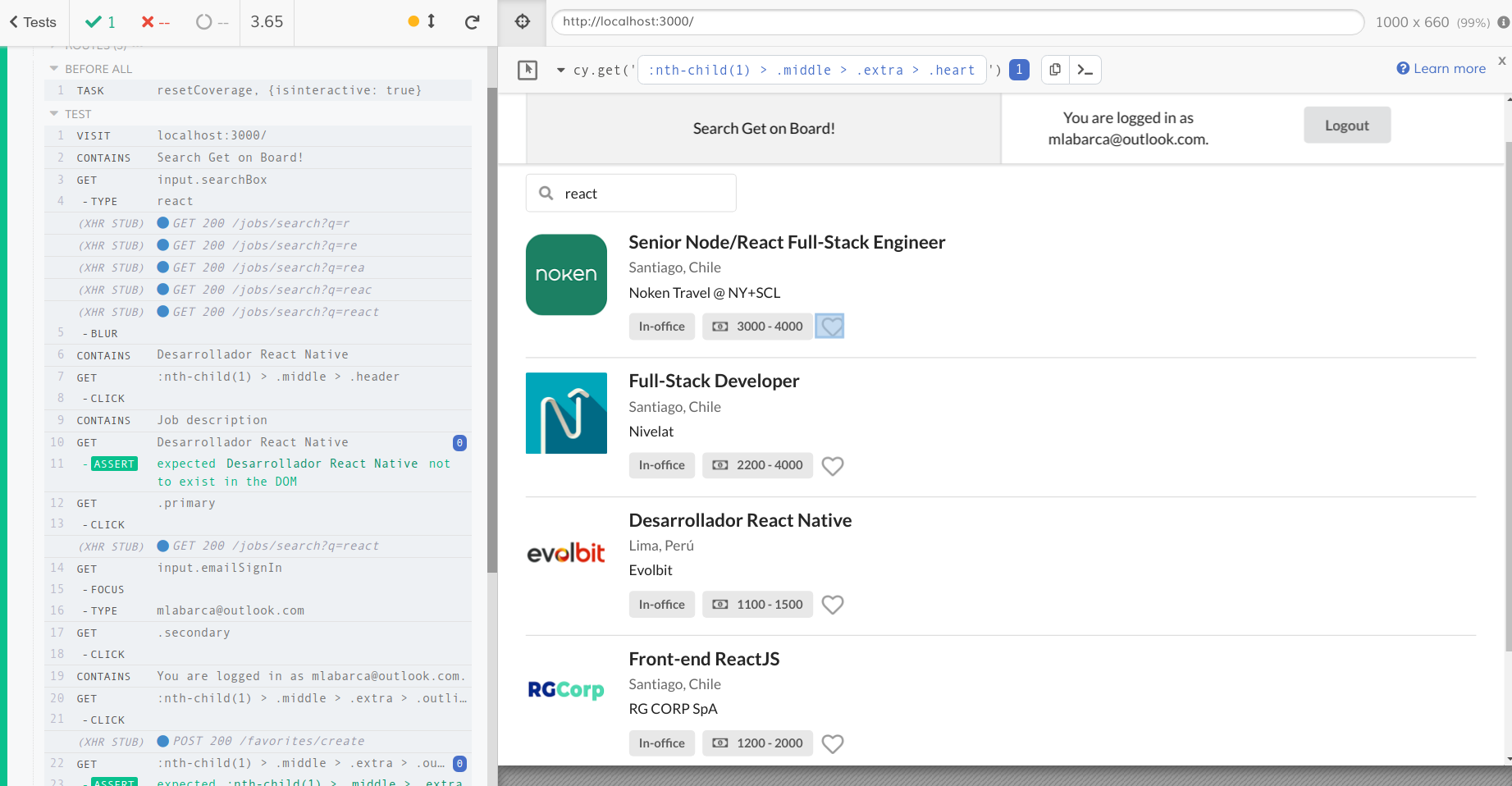Click the passed tests checkmark count
This screenshot has height=786, width=1512.
click(x=100, y=22)
